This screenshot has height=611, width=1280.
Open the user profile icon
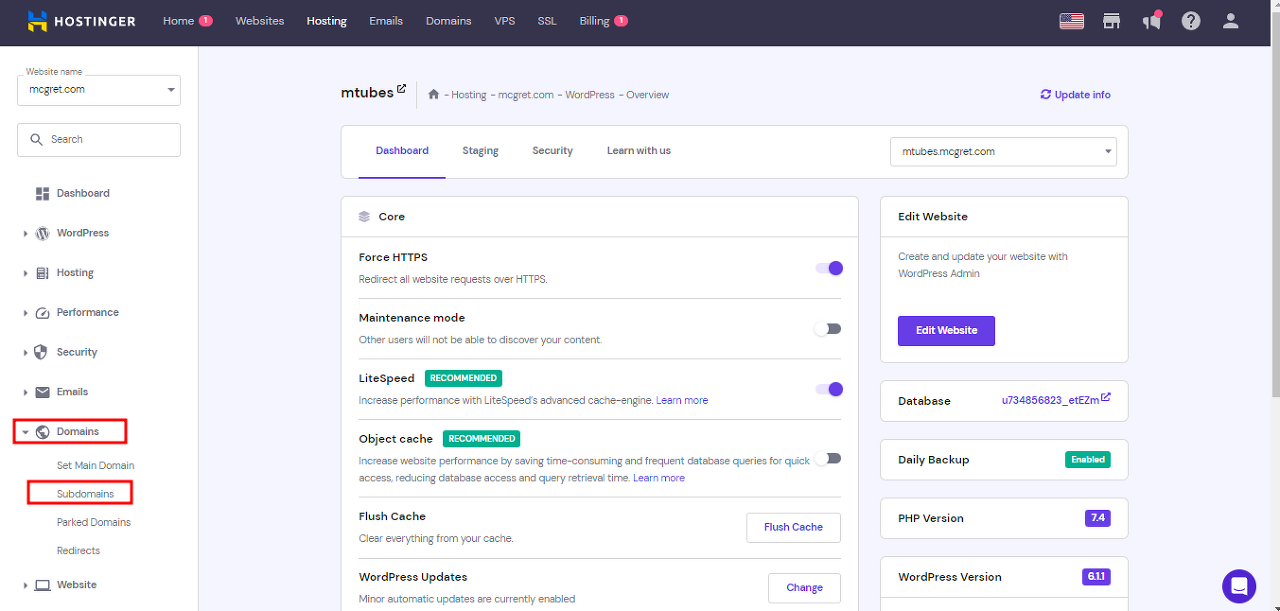pyautogui.click(x=1231, y=21)
